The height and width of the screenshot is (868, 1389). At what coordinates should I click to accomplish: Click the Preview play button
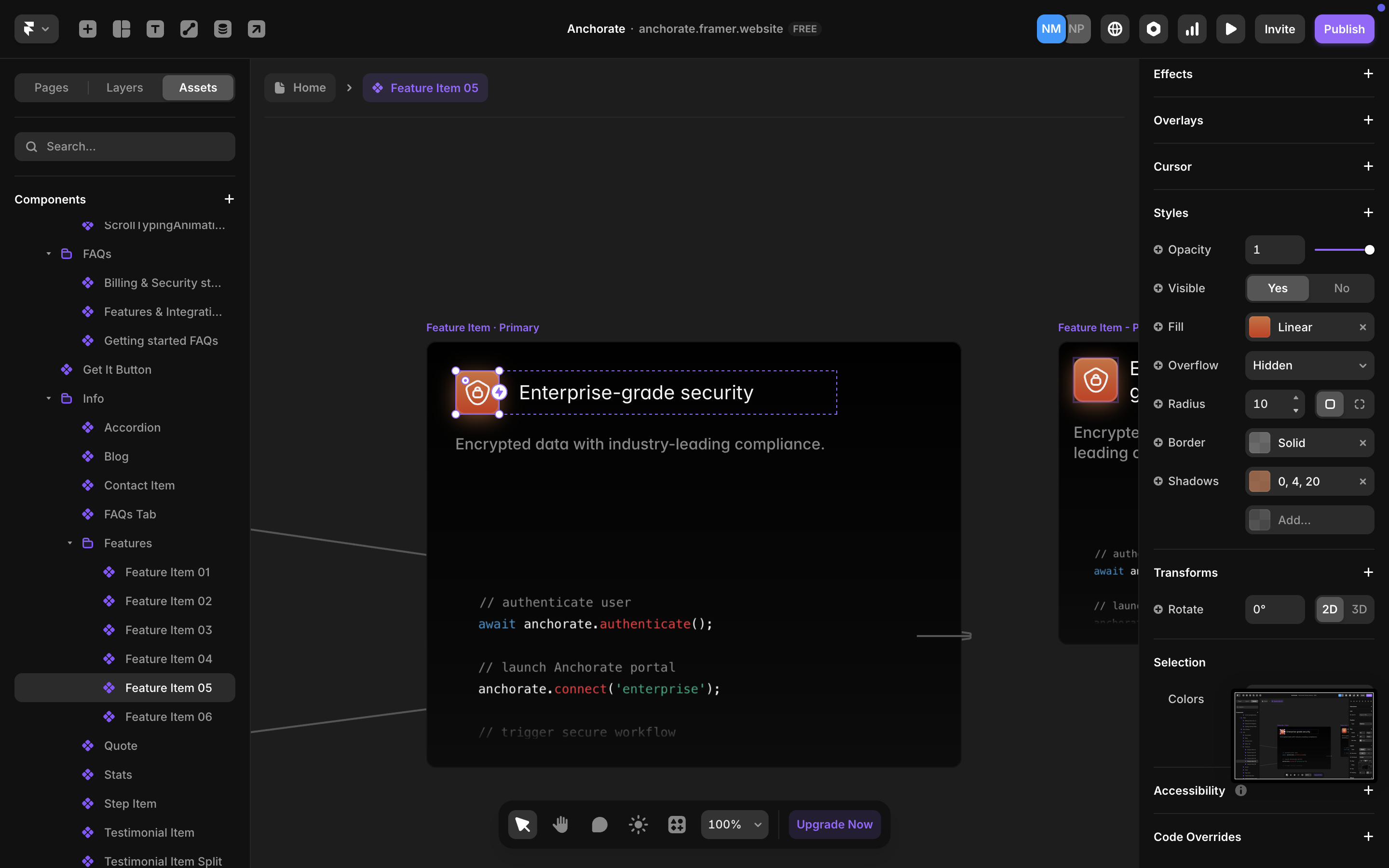coord(1230,29)
